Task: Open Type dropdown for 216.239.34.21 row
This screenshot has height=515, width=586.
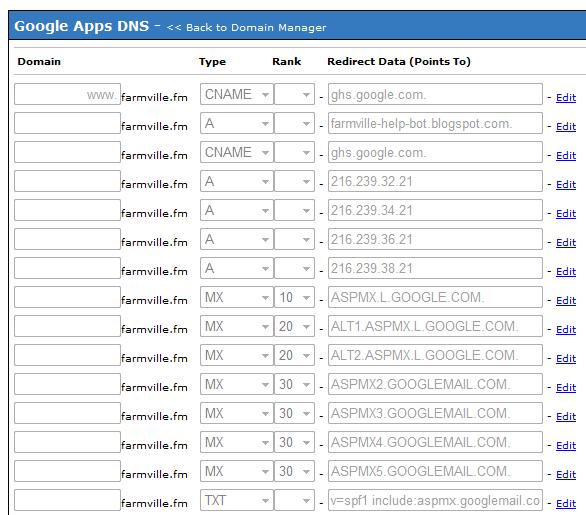Action: [x=237, y=210]
